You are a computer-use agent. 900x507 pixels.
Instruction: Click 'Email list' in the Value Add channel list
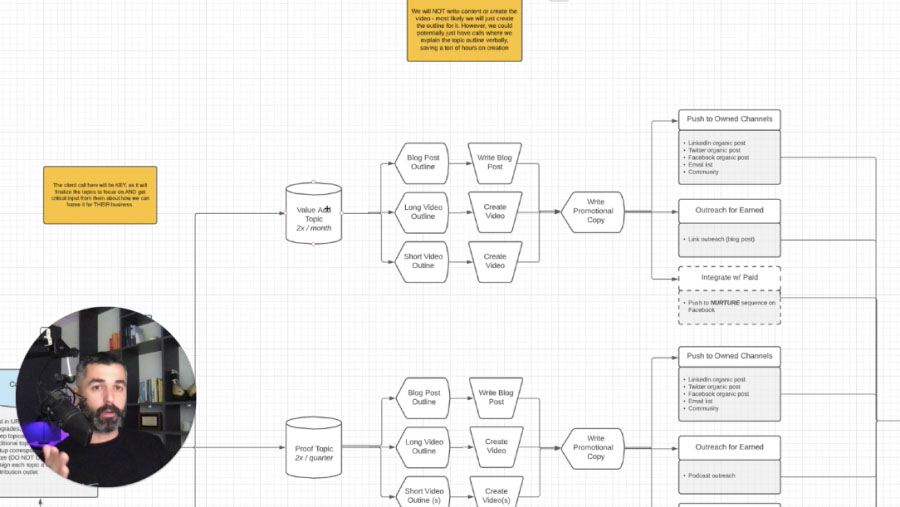[700, 165]
